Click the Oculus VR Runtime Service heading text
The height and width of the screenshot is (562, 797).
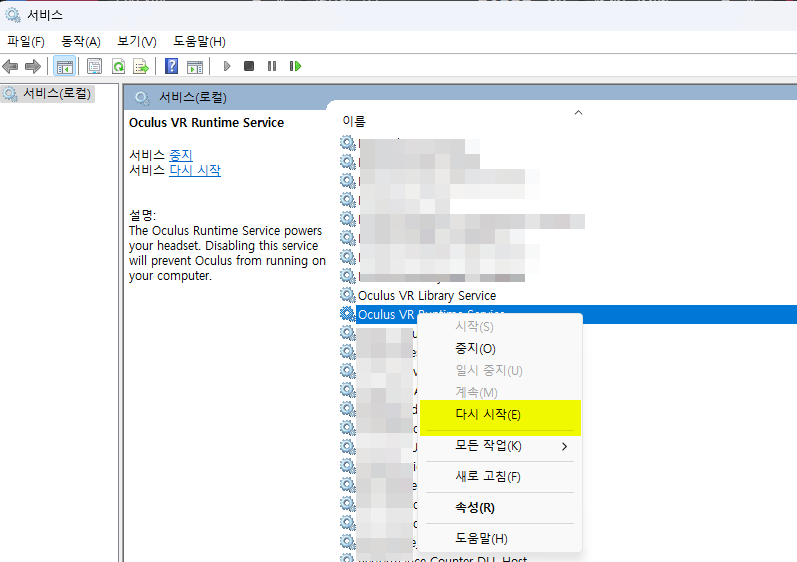tap(206, 122)
